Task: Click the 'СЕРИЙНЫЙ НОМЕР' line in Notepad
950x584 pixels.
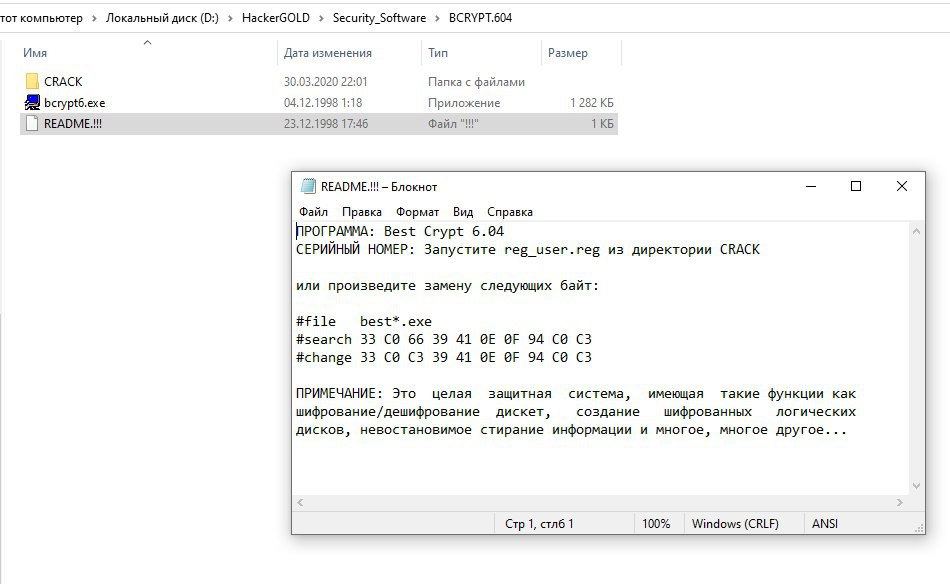Action: 528,250
